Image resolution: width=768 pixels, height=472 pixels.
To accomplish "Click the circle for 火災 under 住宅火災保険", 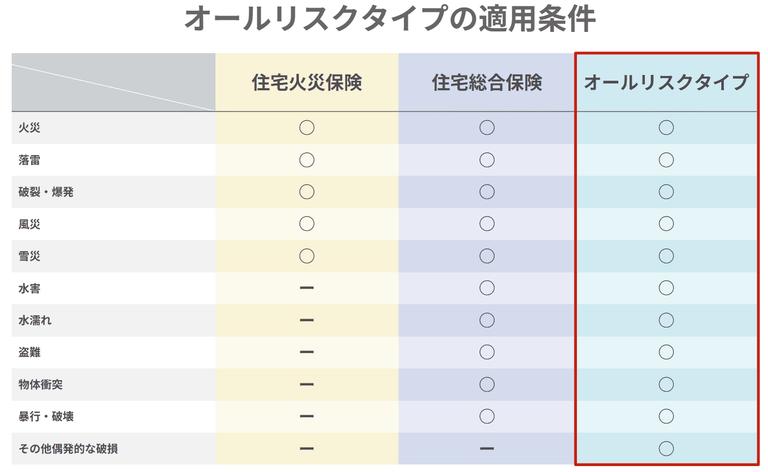I will point(306,127).
